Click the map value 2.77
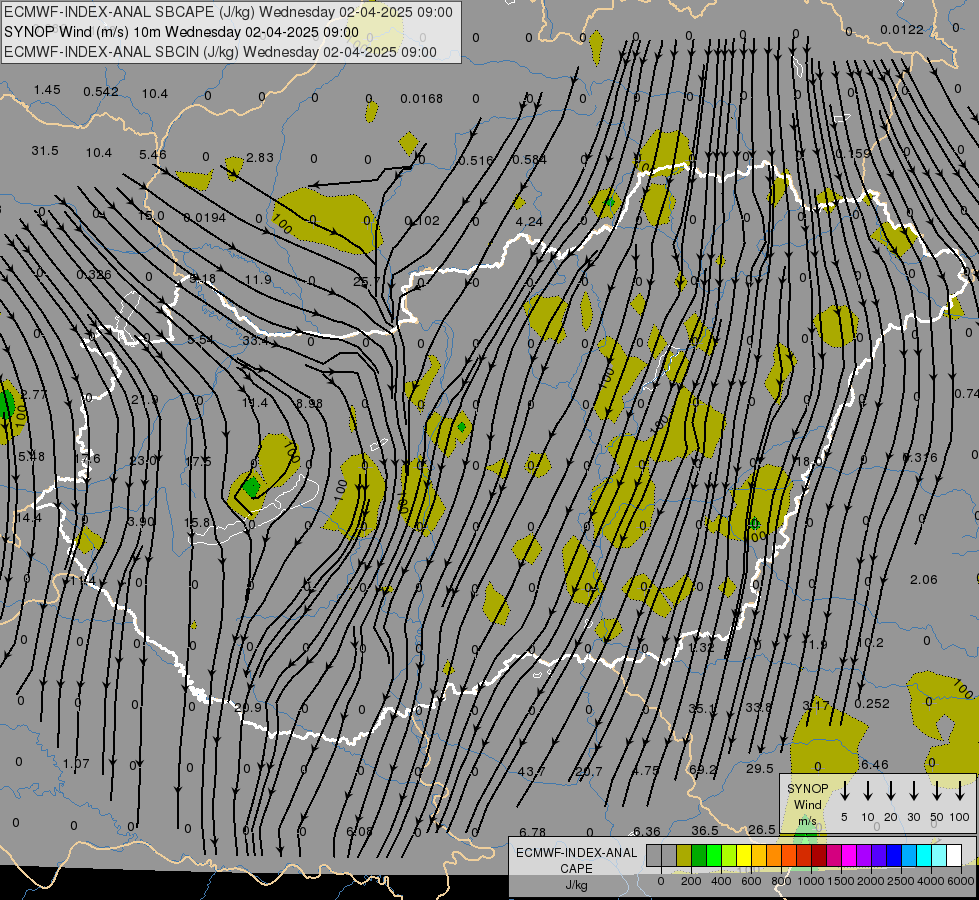This screenshot has width=979, height=900. (34, 395)
